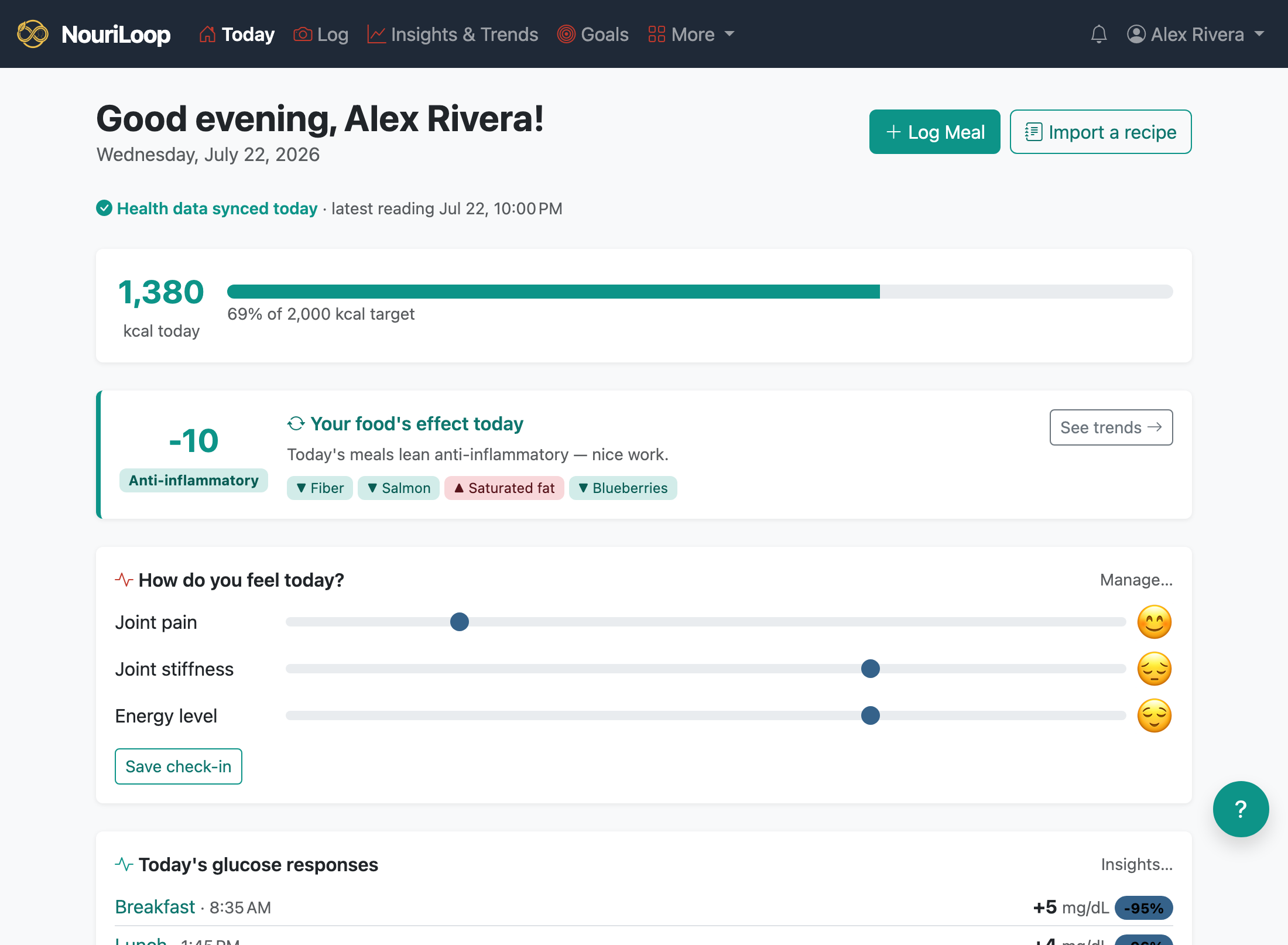
Task: Select the Saturated fat tag
Action: (x=504, y=488)
